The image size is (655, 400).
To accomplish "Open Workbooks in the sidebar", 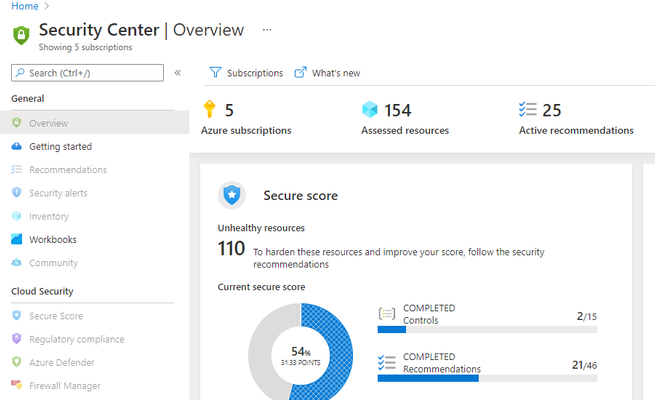I will coord(53,240).
